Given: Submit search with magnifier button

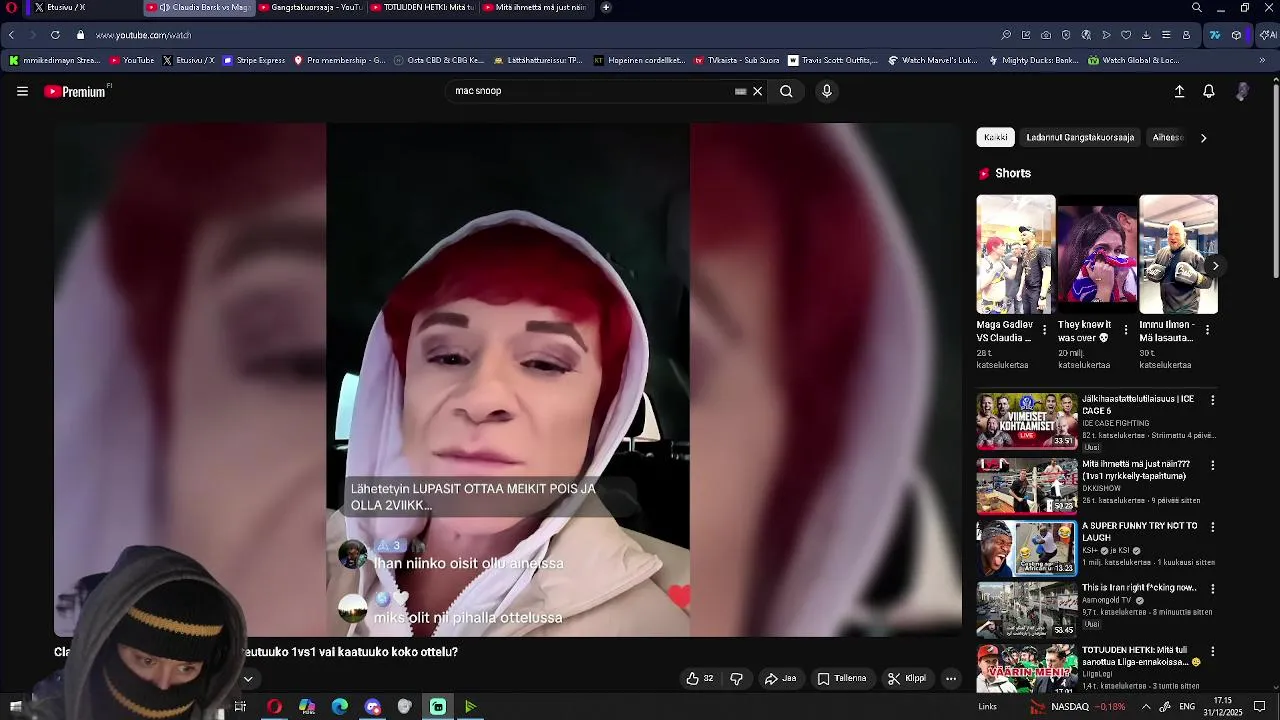Looking at the screenshot, I should 786,91.
